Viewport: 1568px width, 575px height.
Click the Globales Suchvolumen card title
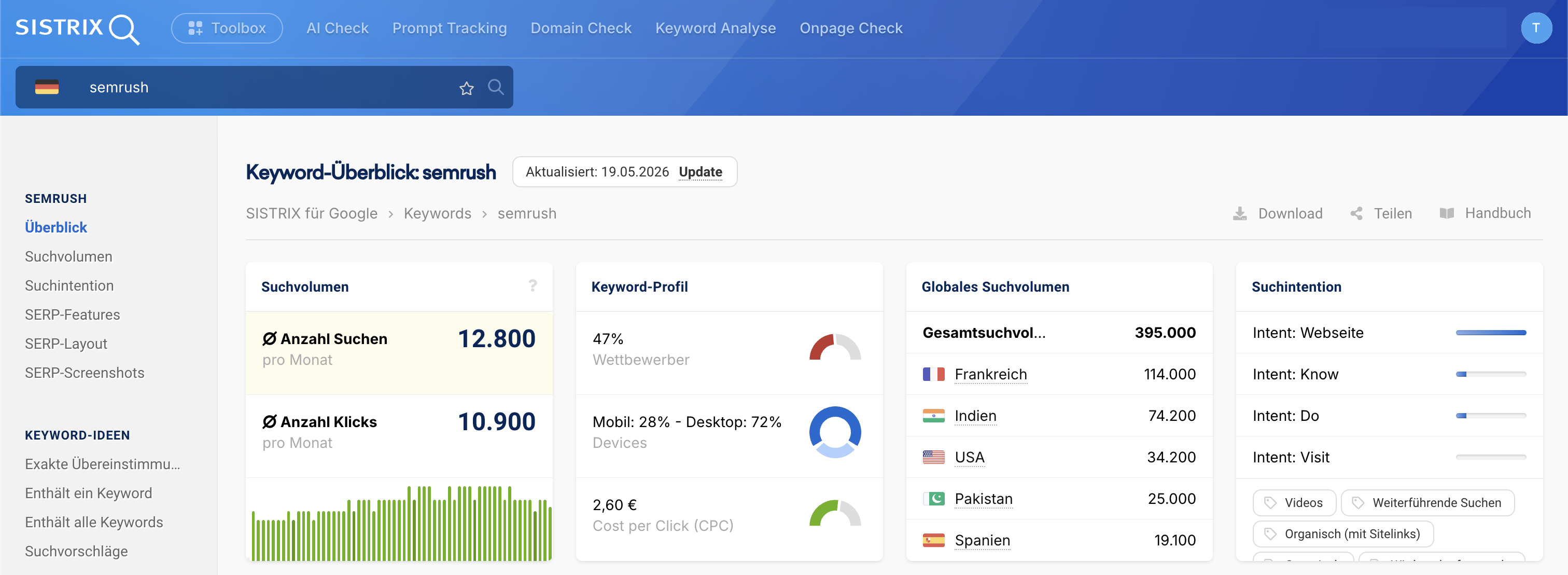(x=995, y=287)
